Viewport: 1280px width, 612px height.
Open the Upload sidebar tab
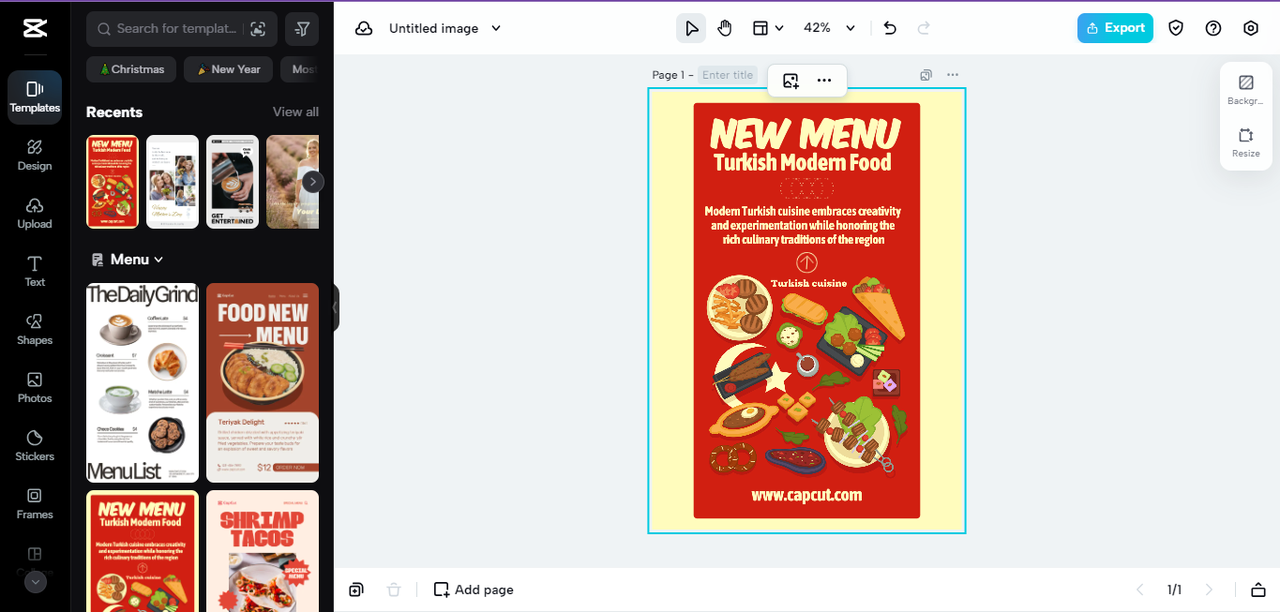[x=35, y=213]
